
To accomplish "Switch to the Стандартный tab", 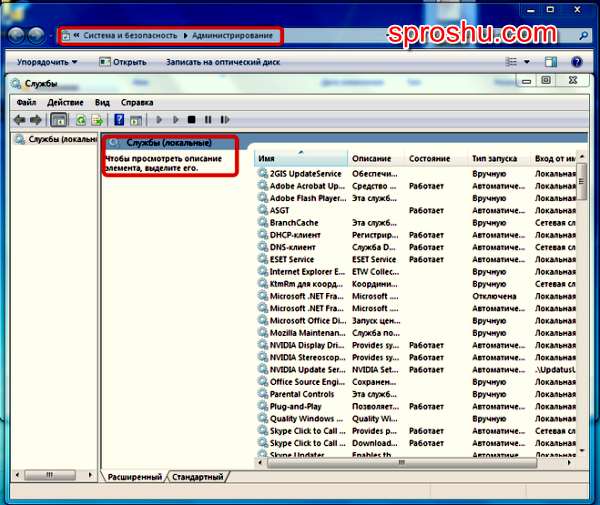I will [x=197, y=477].
